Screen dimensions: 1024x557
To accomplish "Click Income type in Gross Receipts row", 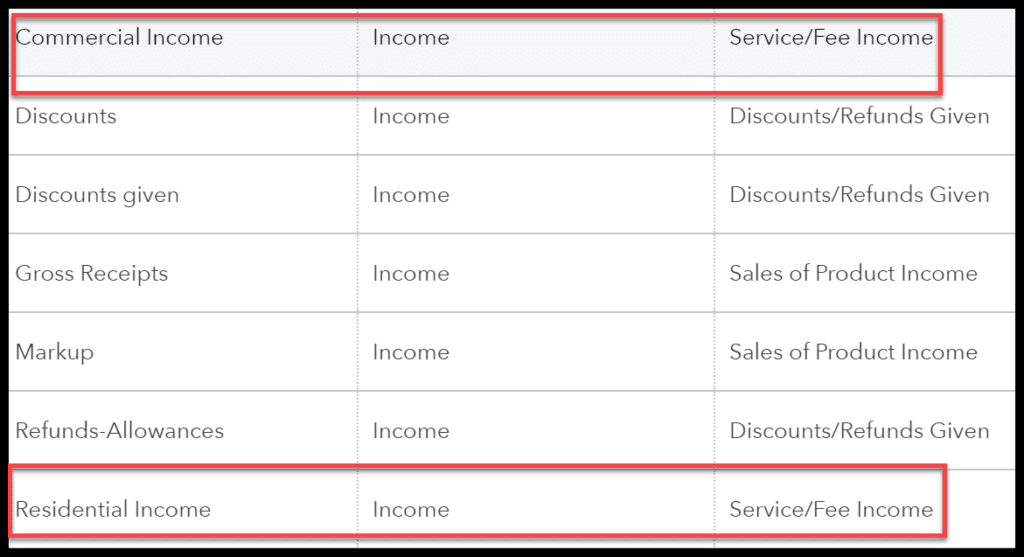I will (x=411, y=274).
